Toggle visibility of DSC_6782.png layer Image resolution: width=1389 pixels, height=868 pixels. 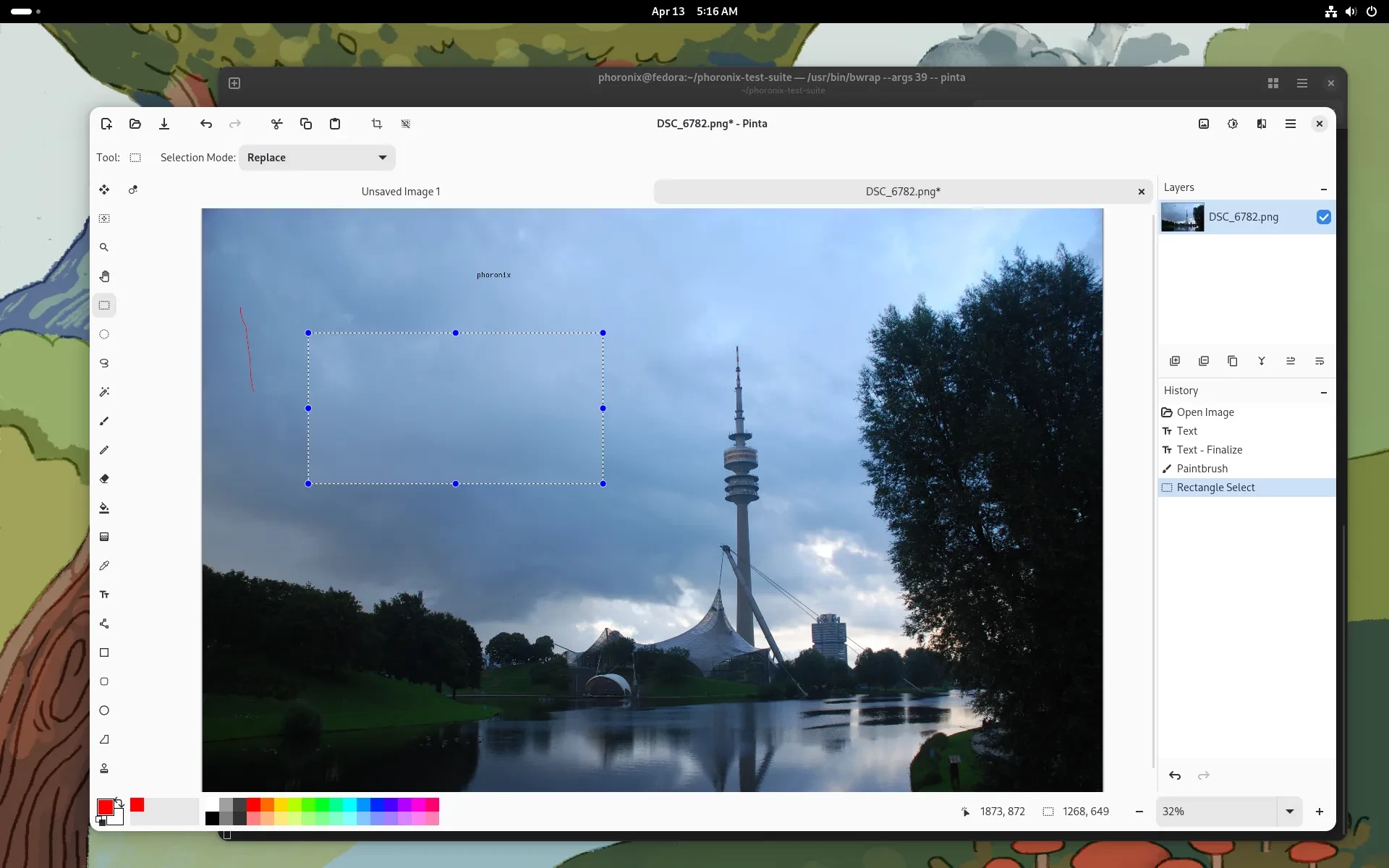pos(1323,217)
